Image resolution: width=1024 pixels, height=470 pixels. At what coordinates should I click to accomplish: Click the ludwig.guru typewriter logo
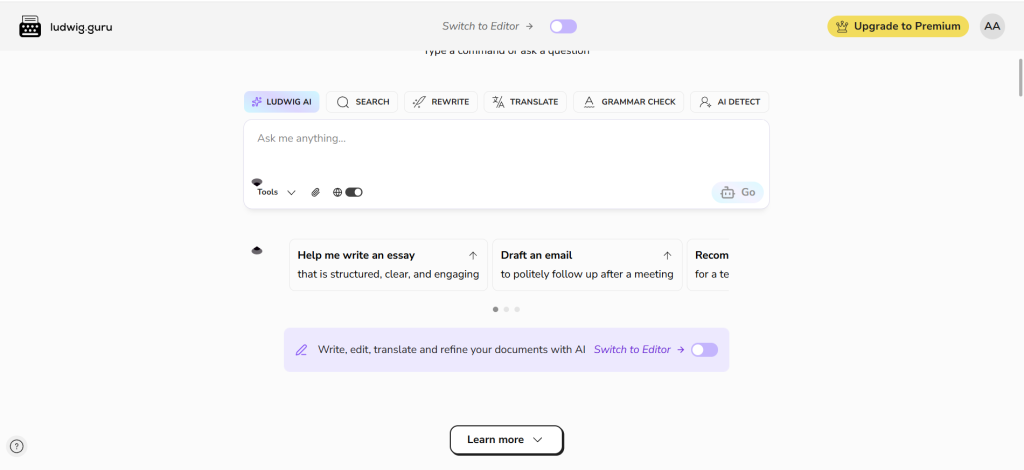point(30,27)
